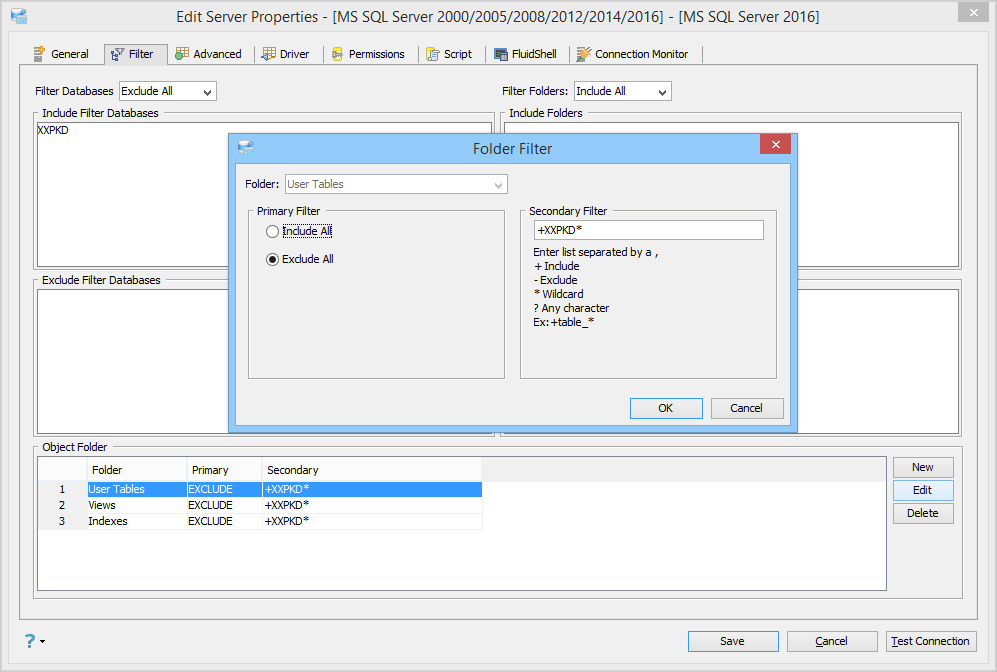997x672 pixels.
Task: Click the Primary column header
Action: pos(224,470)
